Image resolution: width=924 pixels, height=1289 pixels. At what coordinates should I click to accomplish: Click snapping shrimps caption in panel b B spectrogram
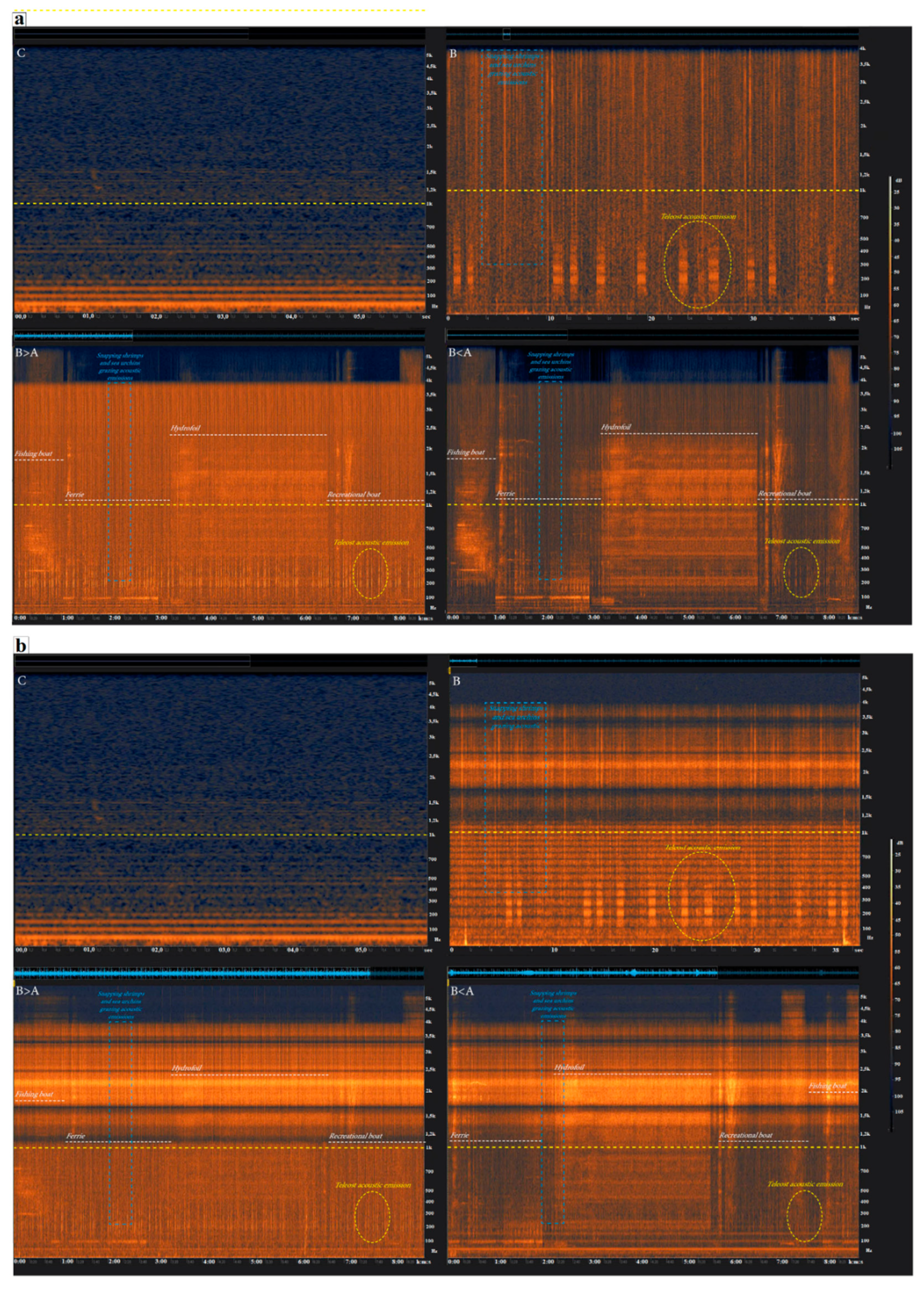point(516,717)
